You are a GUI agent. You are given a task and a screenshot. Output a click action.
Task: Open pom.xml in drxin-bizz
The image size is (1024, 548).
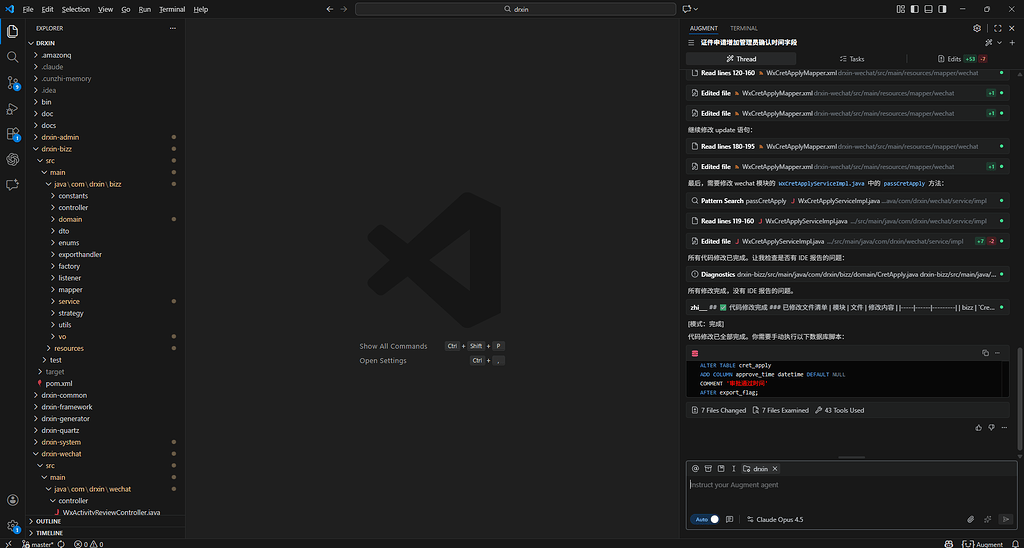coord(108,383)
